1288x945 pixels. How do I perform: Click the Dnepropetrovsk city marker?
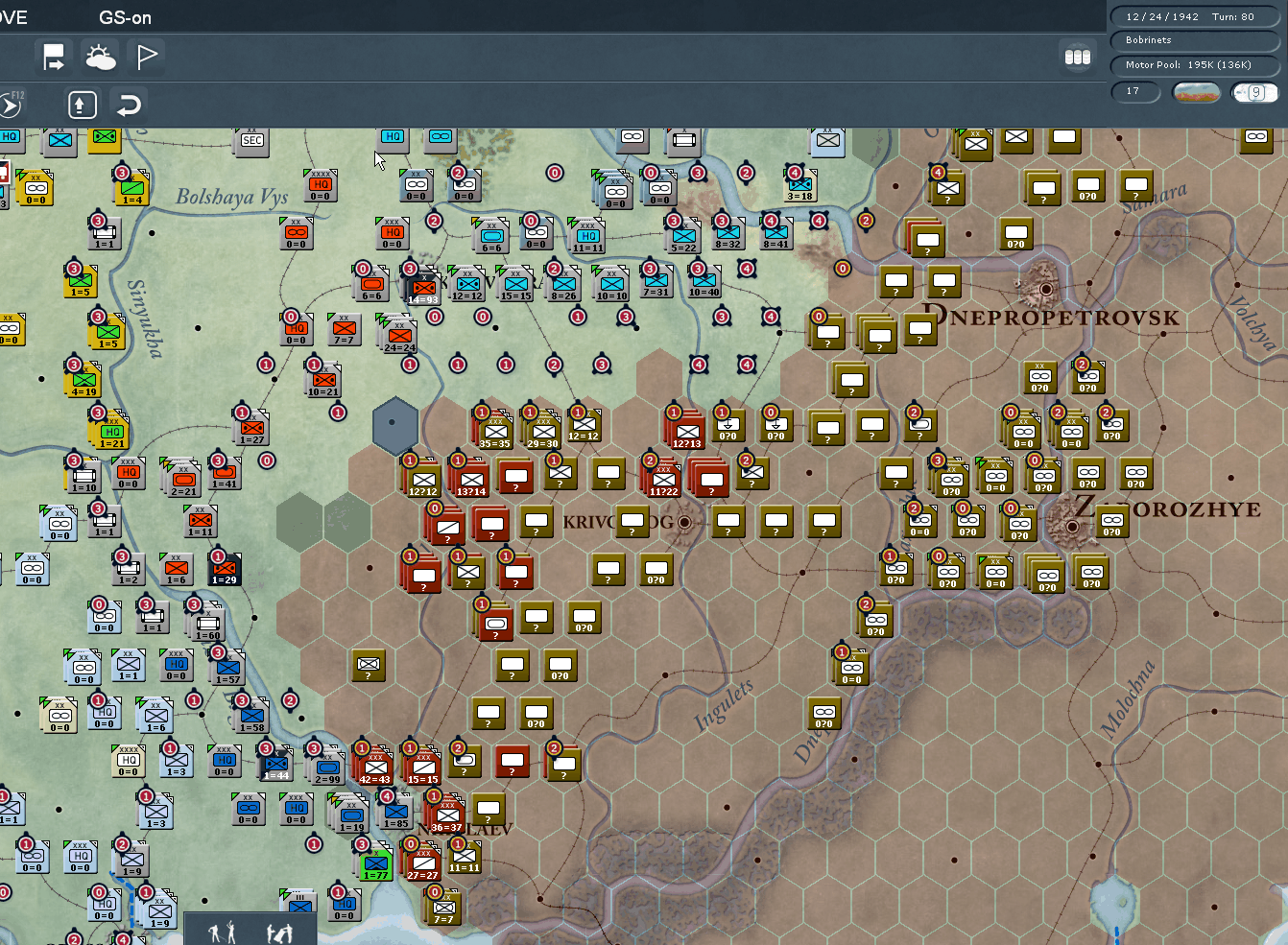click(1046, 287)
